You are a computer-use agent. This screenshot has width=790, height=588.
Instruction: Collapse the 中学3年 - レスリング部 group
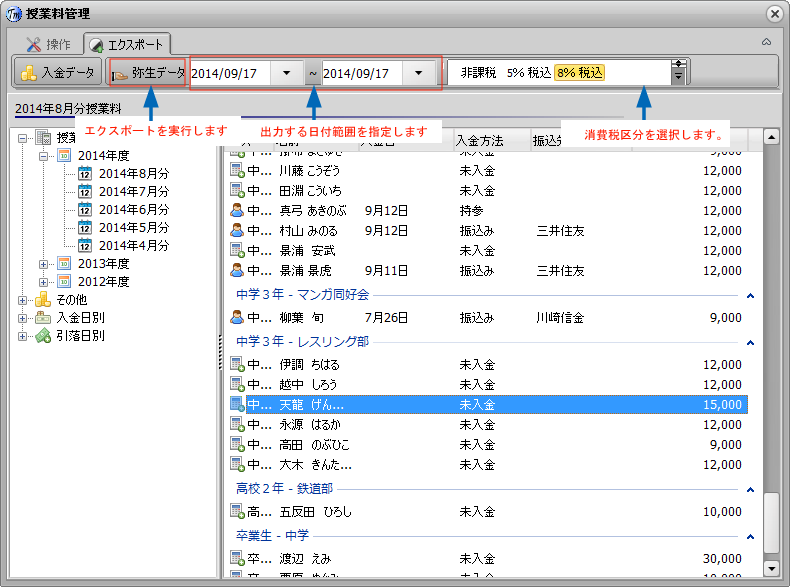pos(750,343)
